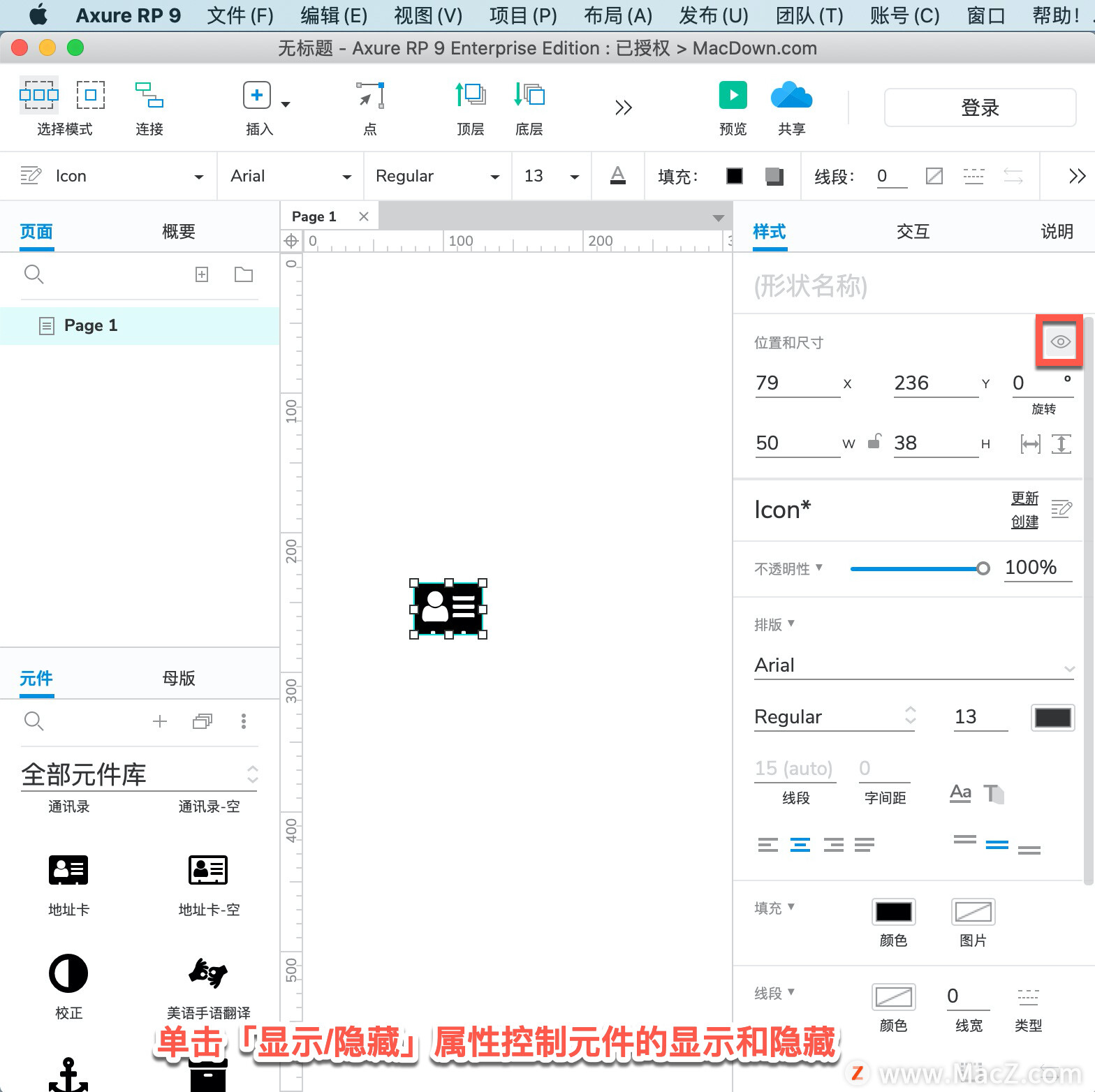Click the line color icon in toolbar
Image resolution: width=1095 pixels, height=1092 pixels.
[x=934, y=176]
